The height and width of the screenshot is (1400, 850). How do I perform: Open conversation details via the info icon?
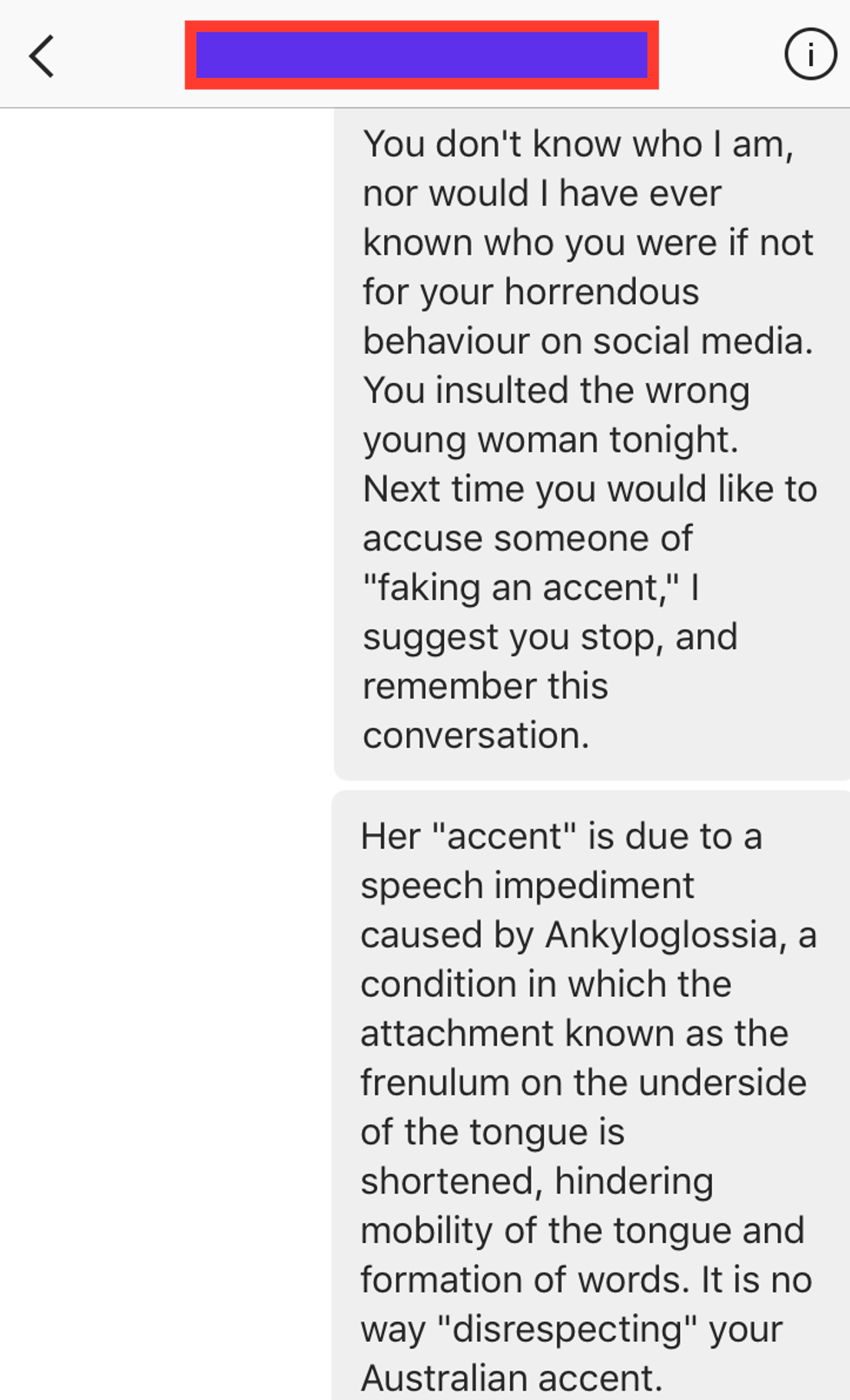click(810, 55)
